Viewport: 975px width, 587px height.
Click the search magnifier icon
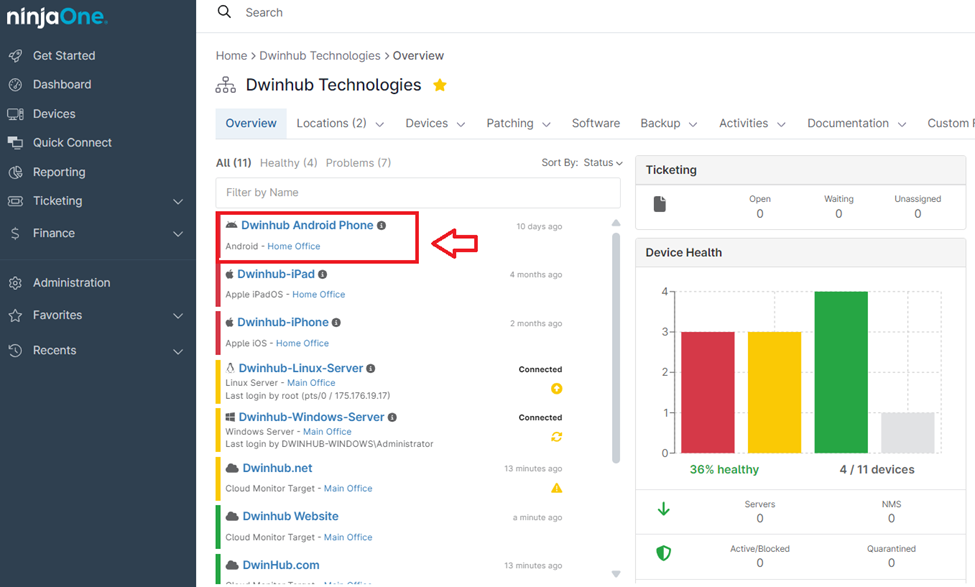click(x=224, y=12)
